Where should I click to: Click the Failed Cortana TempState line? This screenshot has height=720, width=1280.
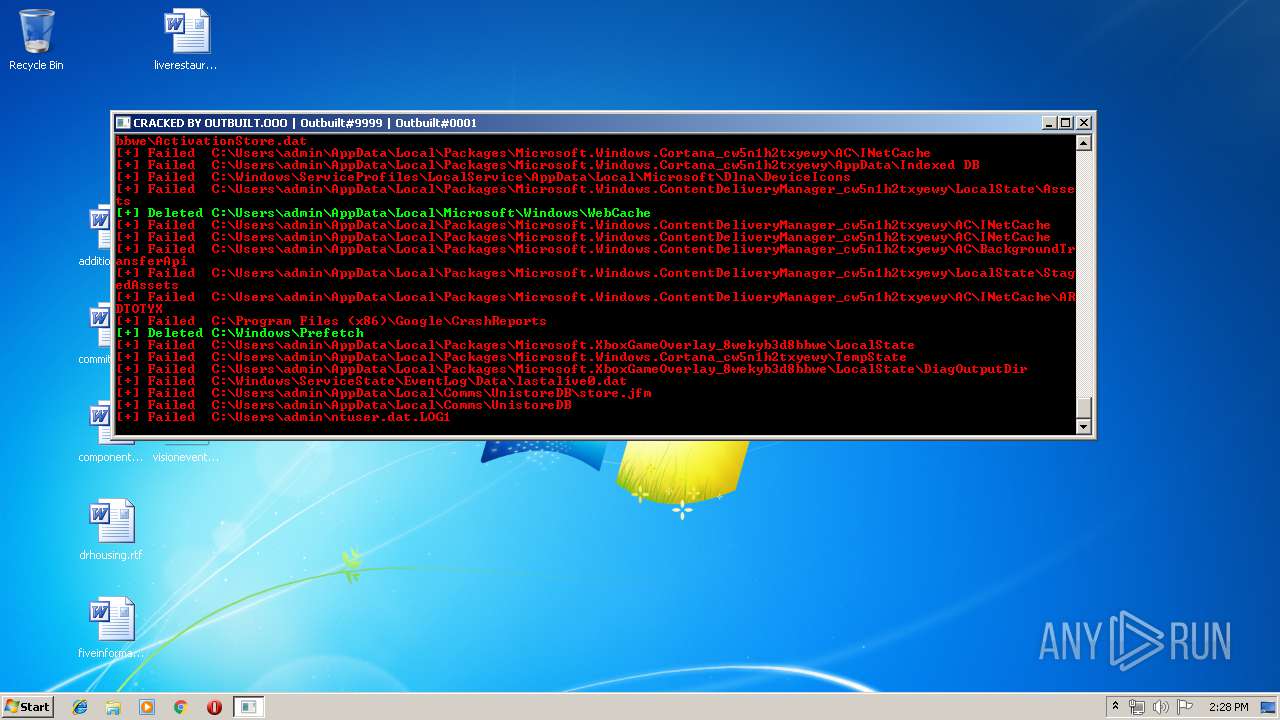(511, 357)
